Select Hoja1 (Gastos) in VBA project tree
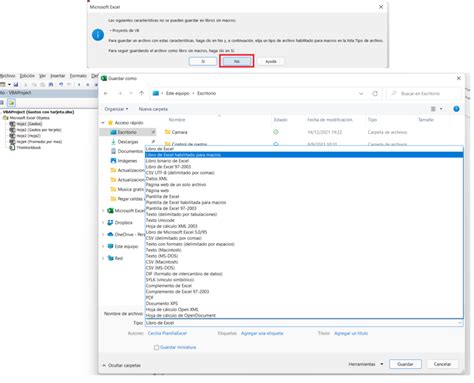474x383 pixels. [29, 124]
